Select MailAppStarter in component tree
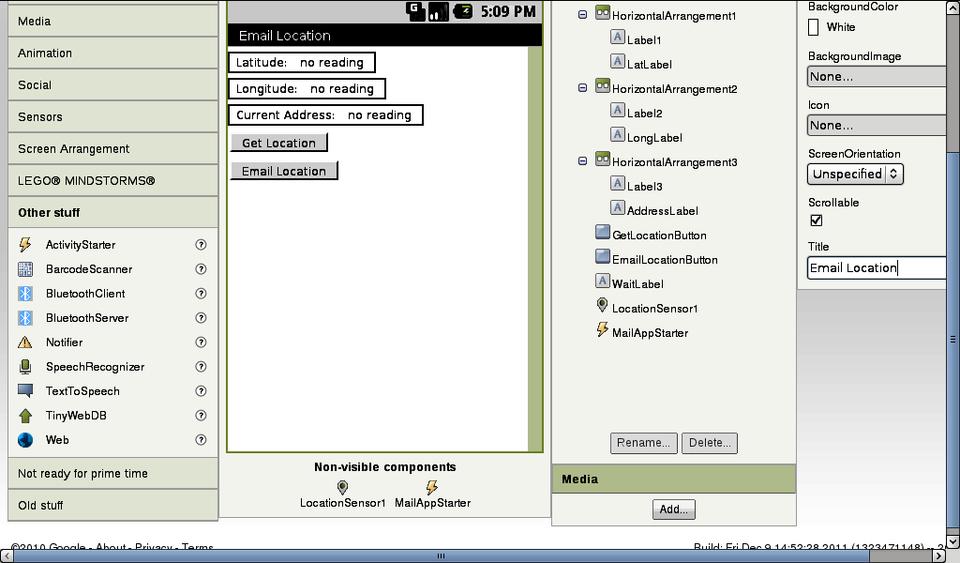Image resolution: width=960 pixels, height=563 pixels. [650, 333]
